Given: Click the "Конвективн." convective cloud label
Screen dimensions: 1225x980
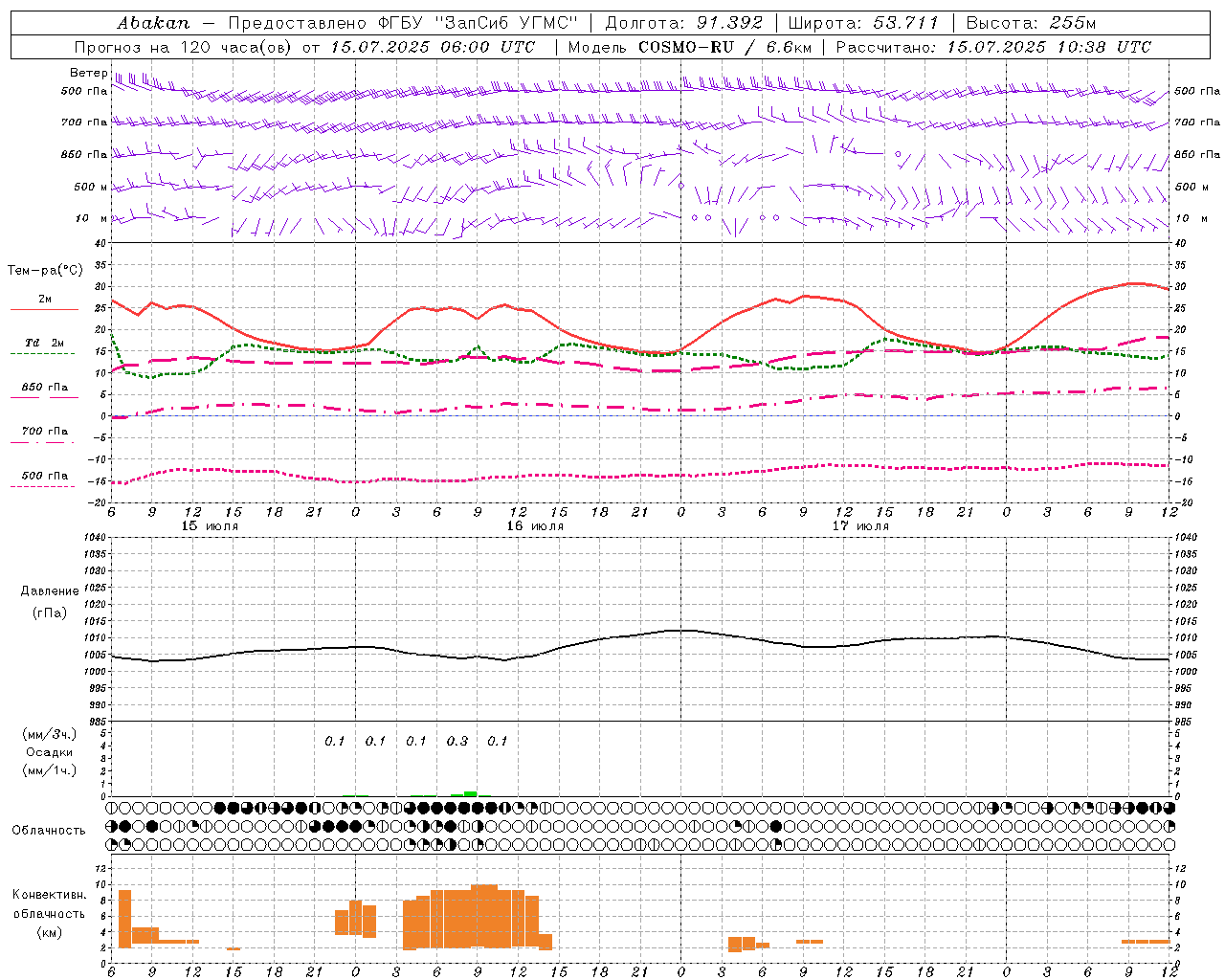Looking at the screenshot, I should point(49,895).
